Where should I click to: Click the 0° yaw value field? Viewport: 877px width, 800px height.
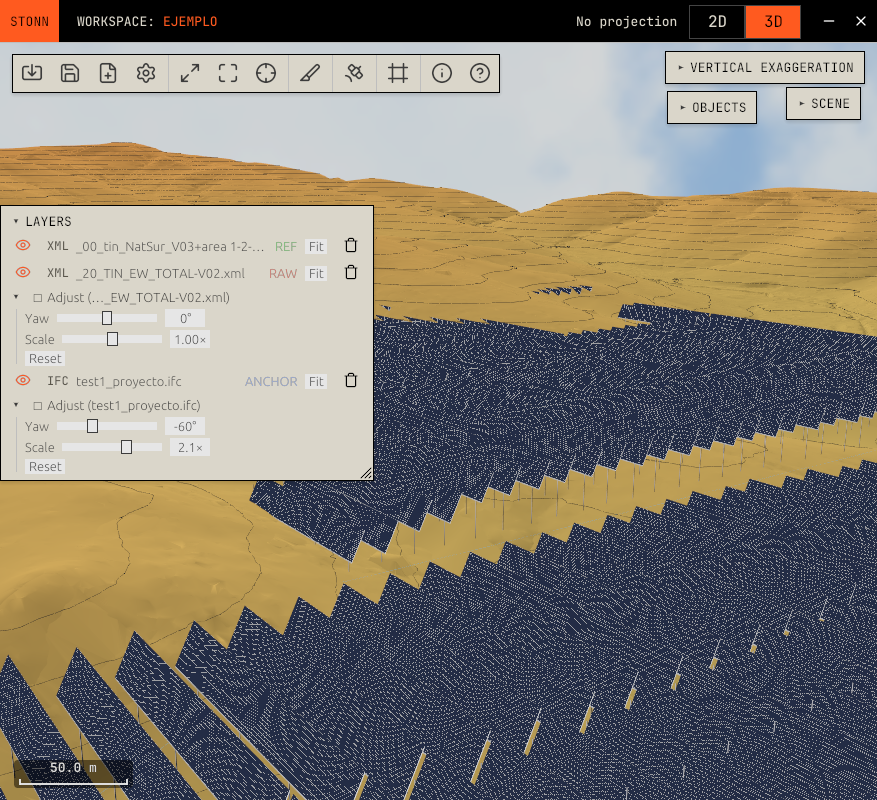[x=185, y=318]
